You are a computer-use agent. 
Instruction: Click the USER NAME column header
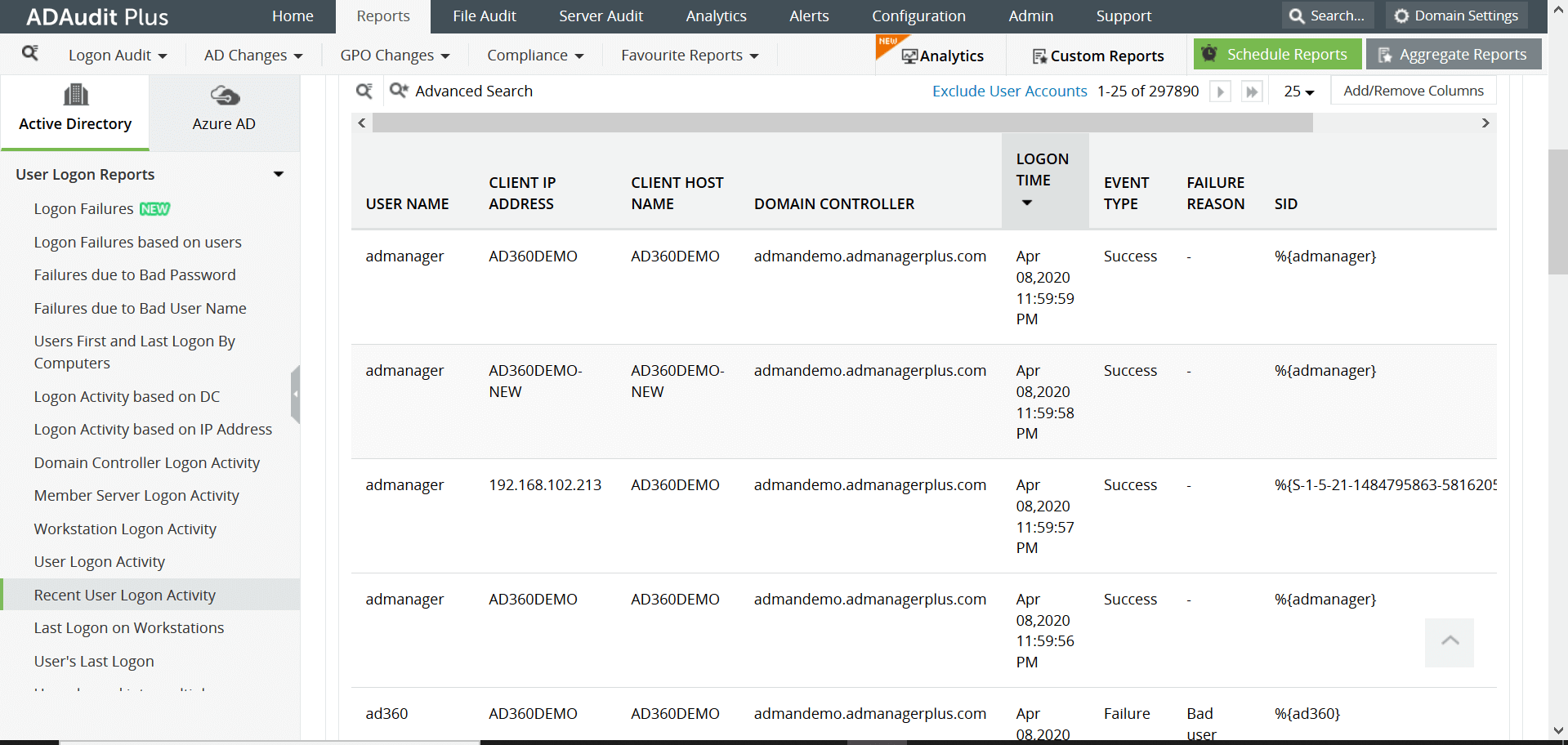[x=407, y=204]
